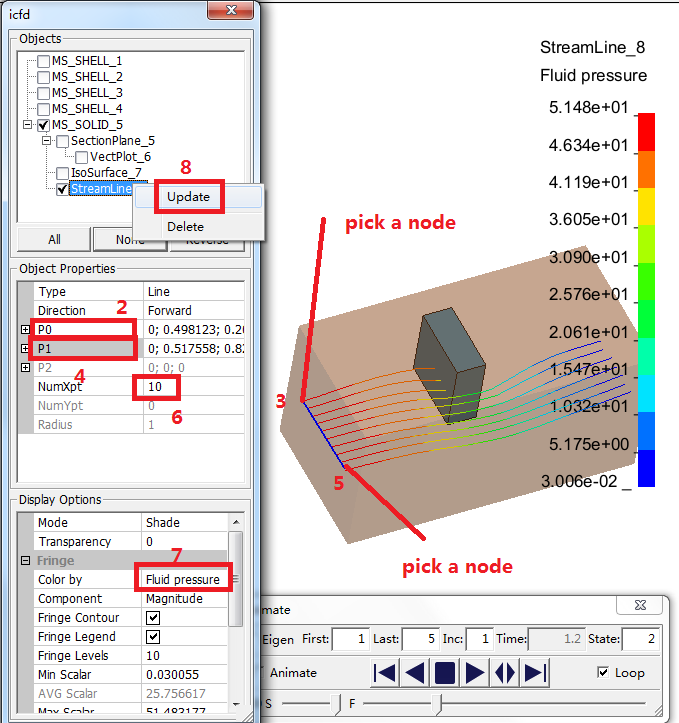Open the Component Magnitude dropdown
This screenshot has height=723, width=679.
click(x=184, y=599)
